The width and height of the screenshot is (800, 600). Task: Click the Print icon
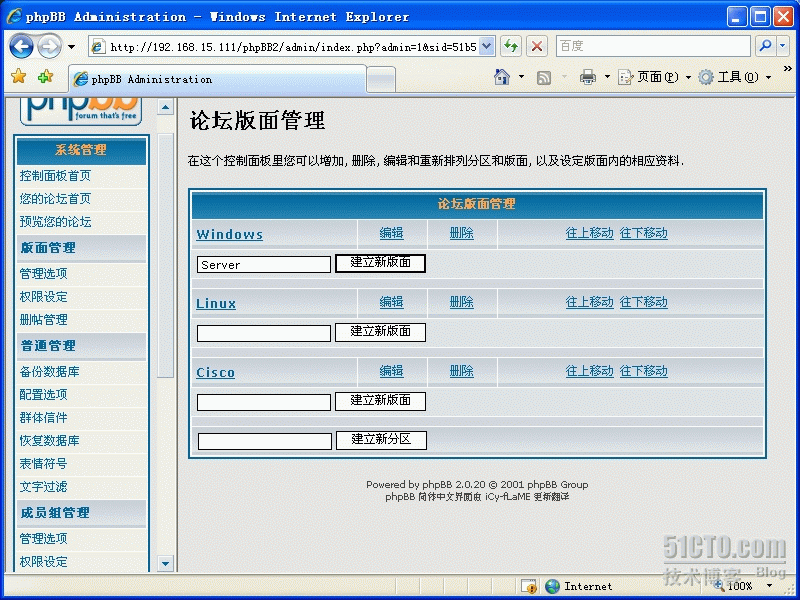588,77
